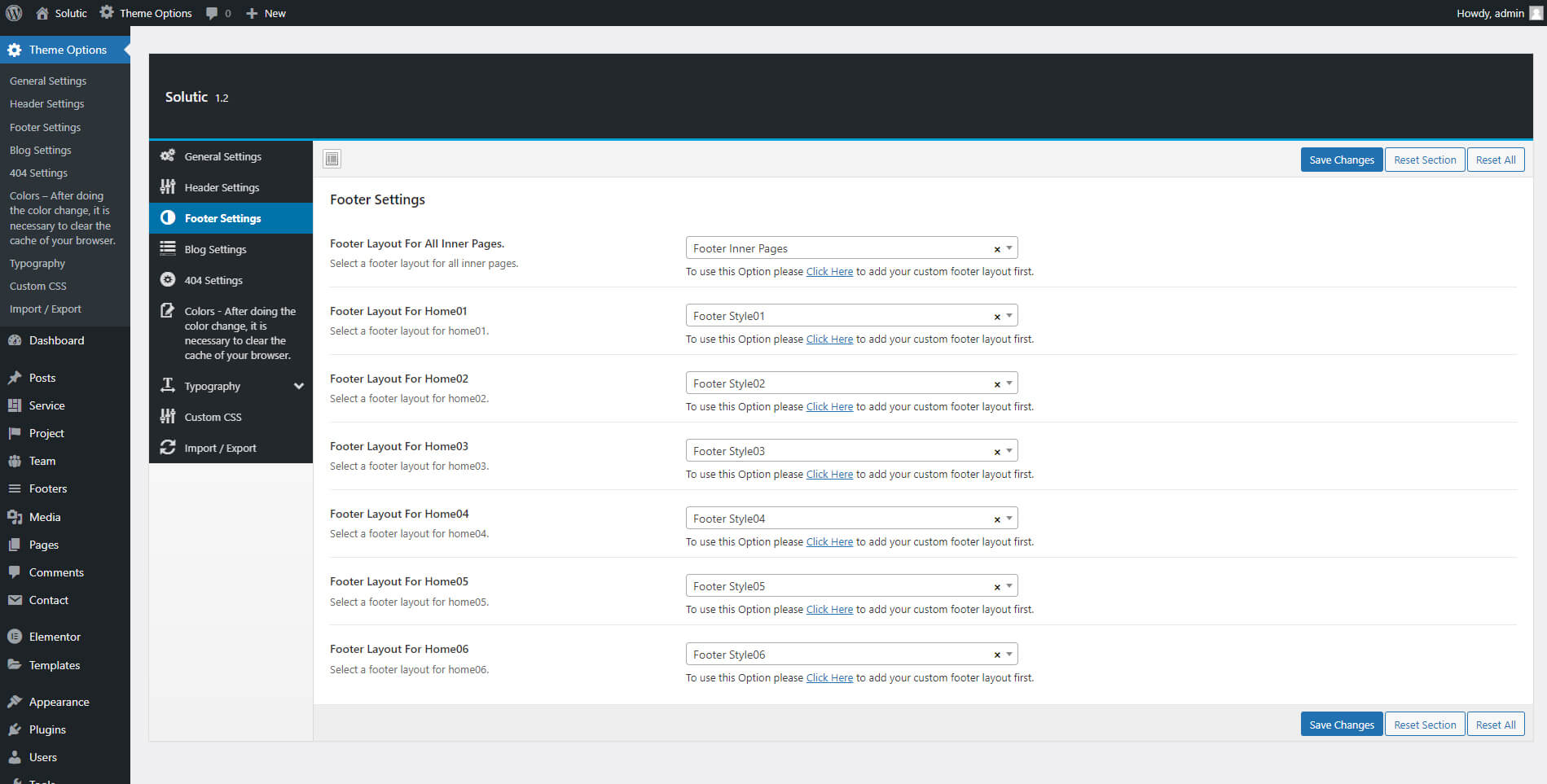Viewport: 1547px width, 784px height.
Task: Clear the Footer Style06 selection
Action: [x=996, y=655]
